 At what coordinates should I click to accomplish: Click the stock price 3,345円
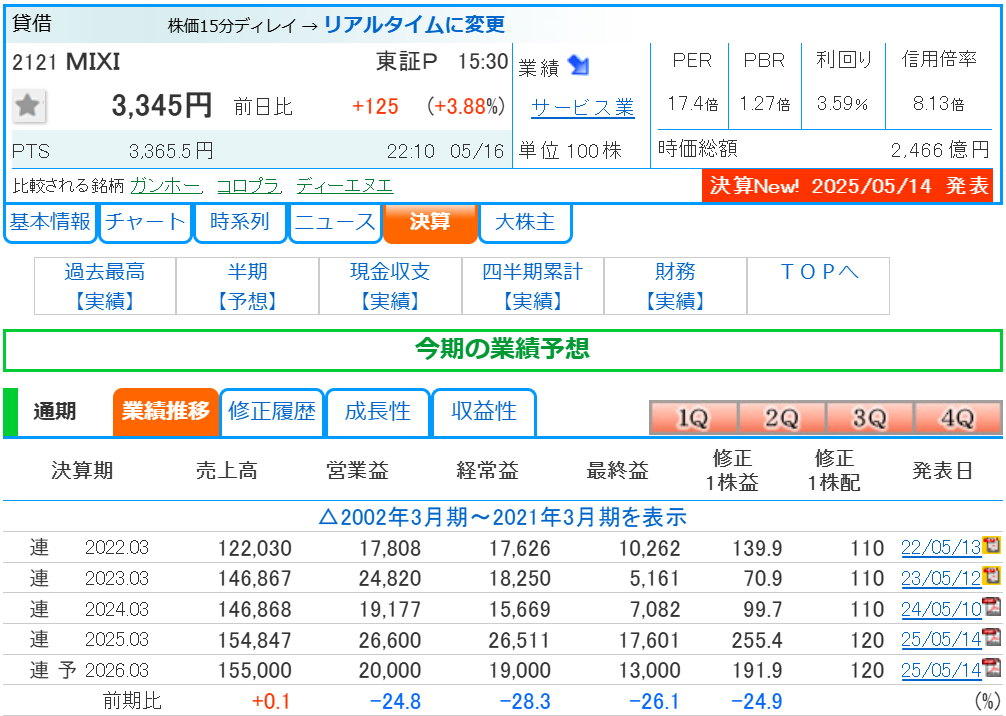[162, 105]
